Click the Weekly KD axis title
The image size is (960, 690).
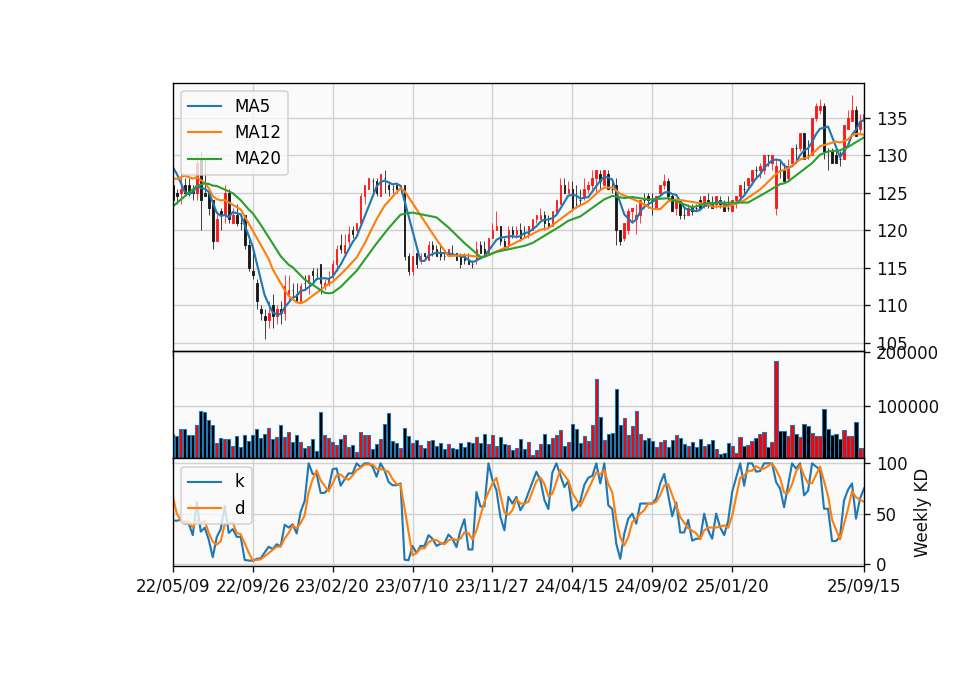(921, 513)
